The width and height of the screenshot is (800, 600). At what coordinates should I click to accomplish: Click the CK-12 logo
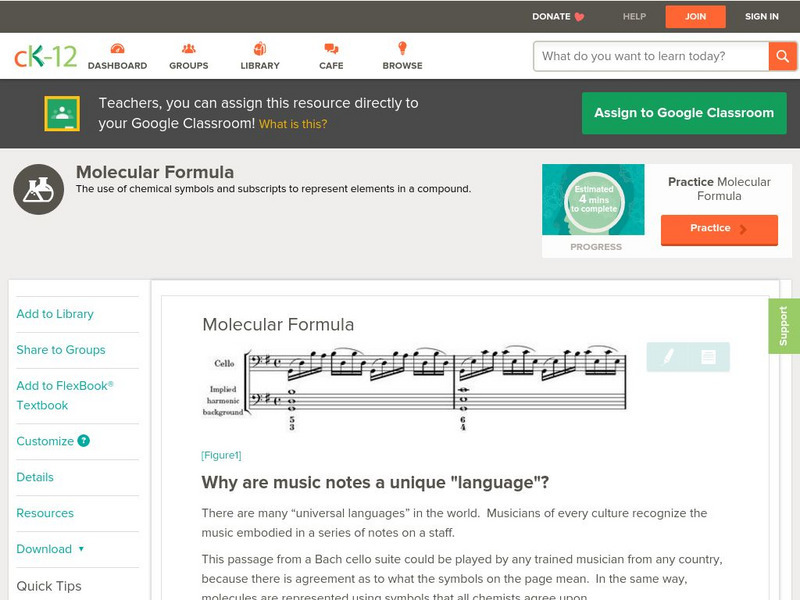(x=45, y=56)
